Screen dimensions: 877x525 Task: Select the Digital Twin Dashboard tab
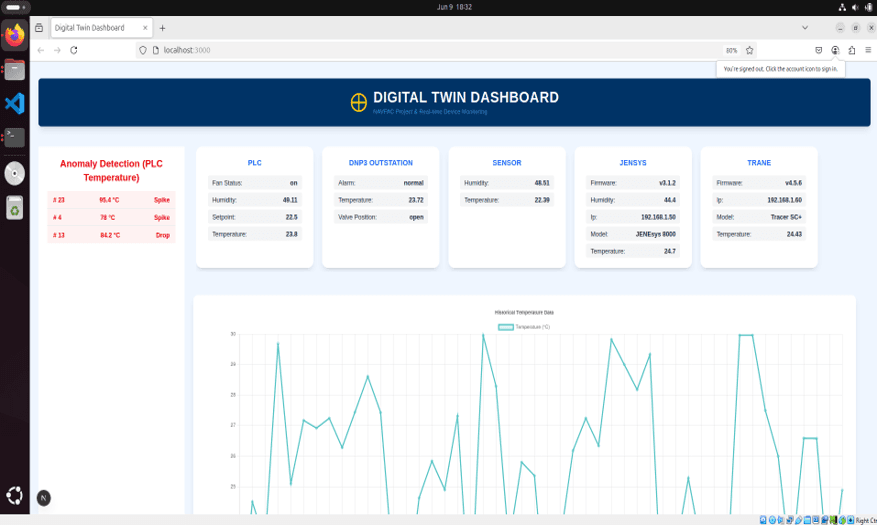101,27
